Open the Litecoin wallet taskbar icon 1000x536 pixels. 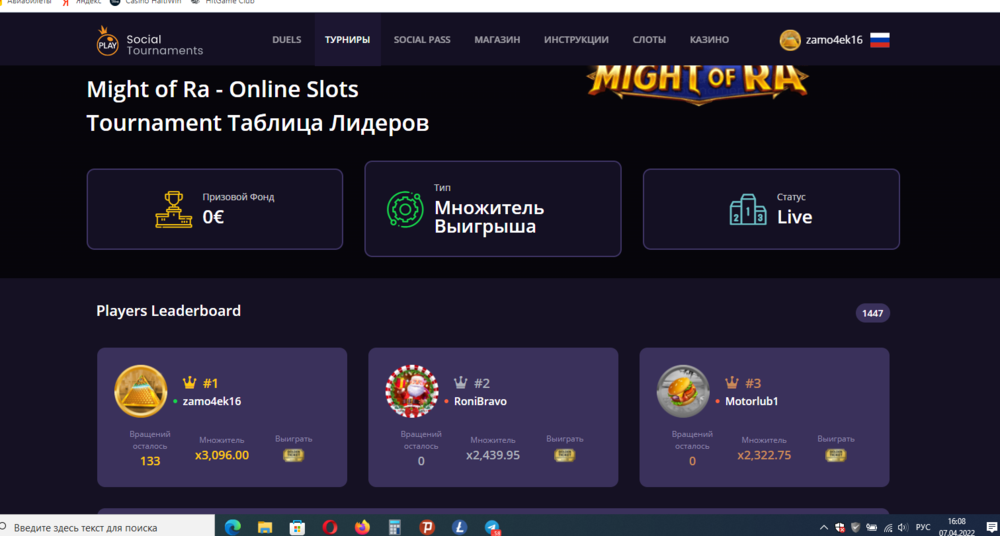460,527
